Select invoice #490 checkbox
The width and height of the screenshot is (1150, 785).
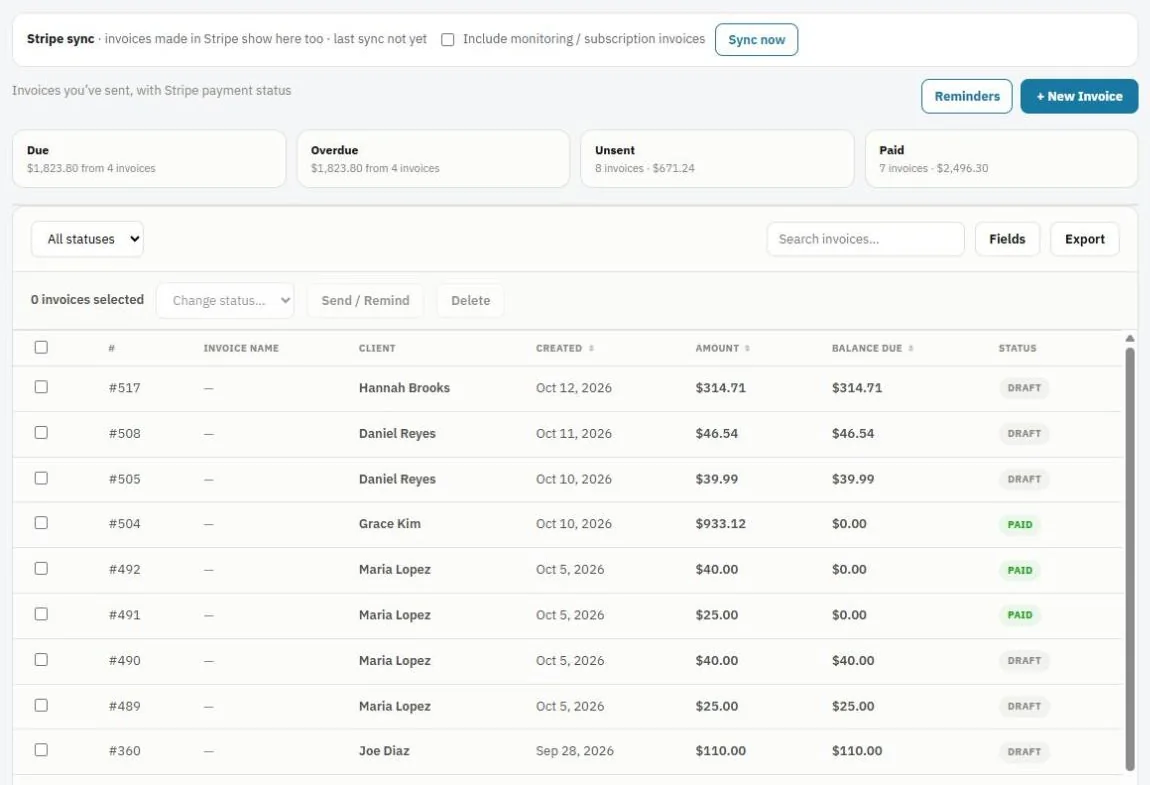41,660
